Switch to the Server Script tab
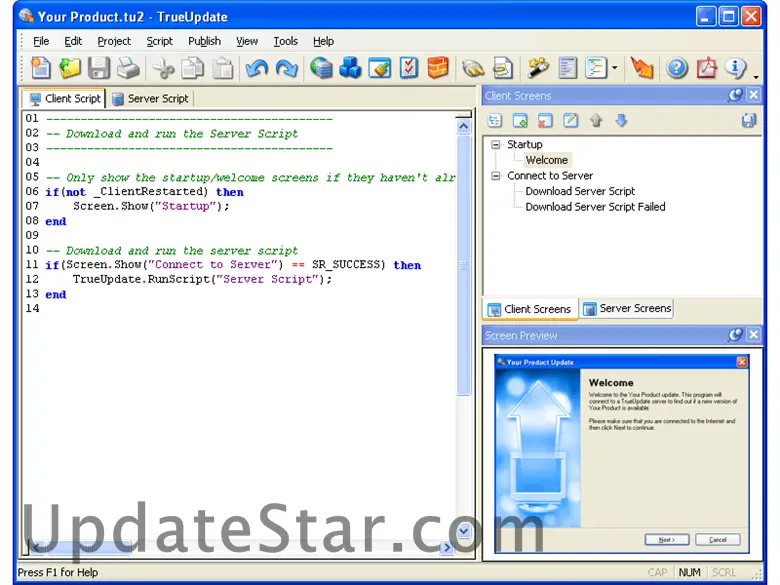Screen dimensions: 780x585 (x=150, y=98)
